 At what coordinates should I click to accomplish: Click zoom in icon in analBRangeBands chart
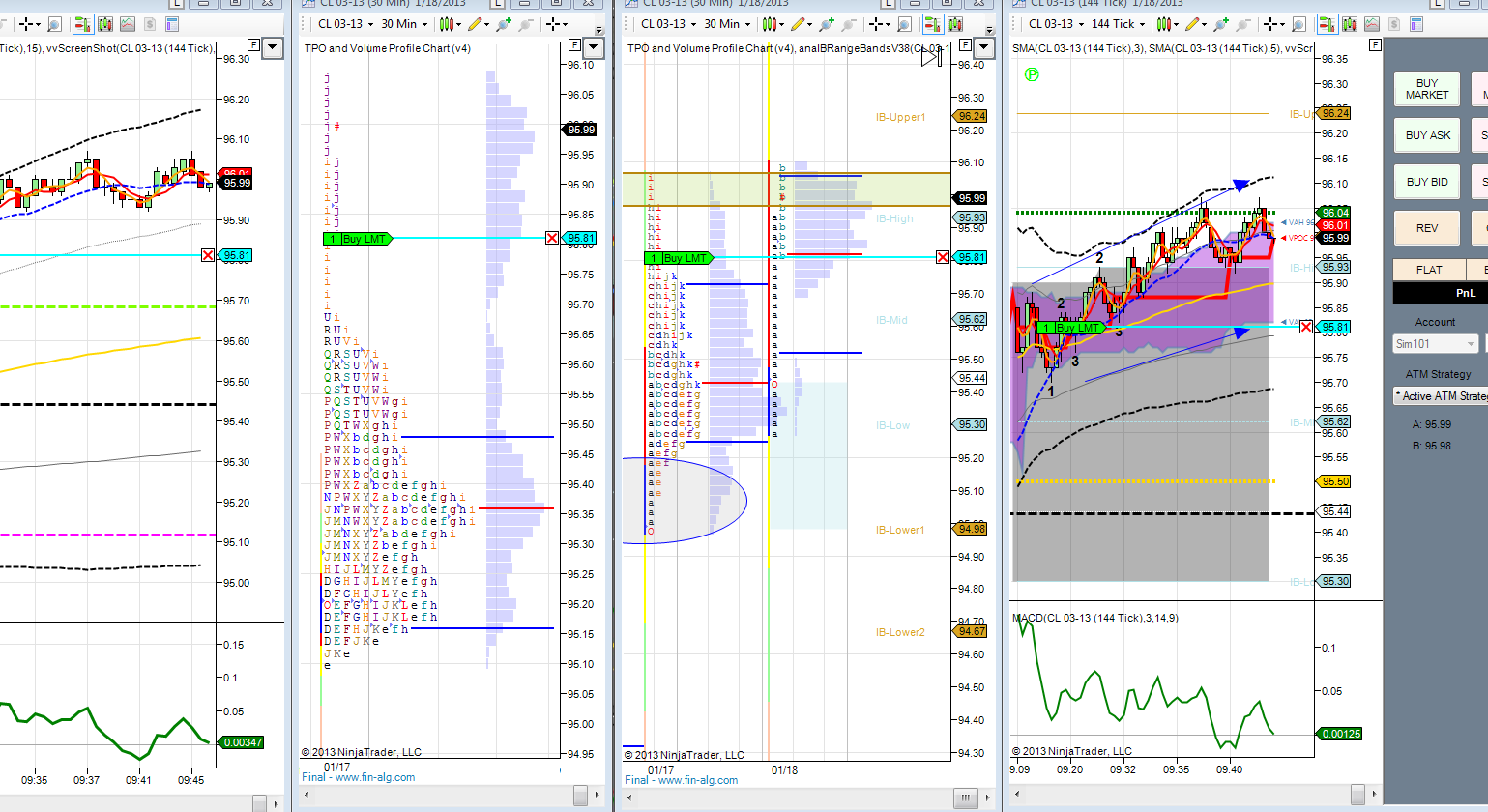[827, 24]
